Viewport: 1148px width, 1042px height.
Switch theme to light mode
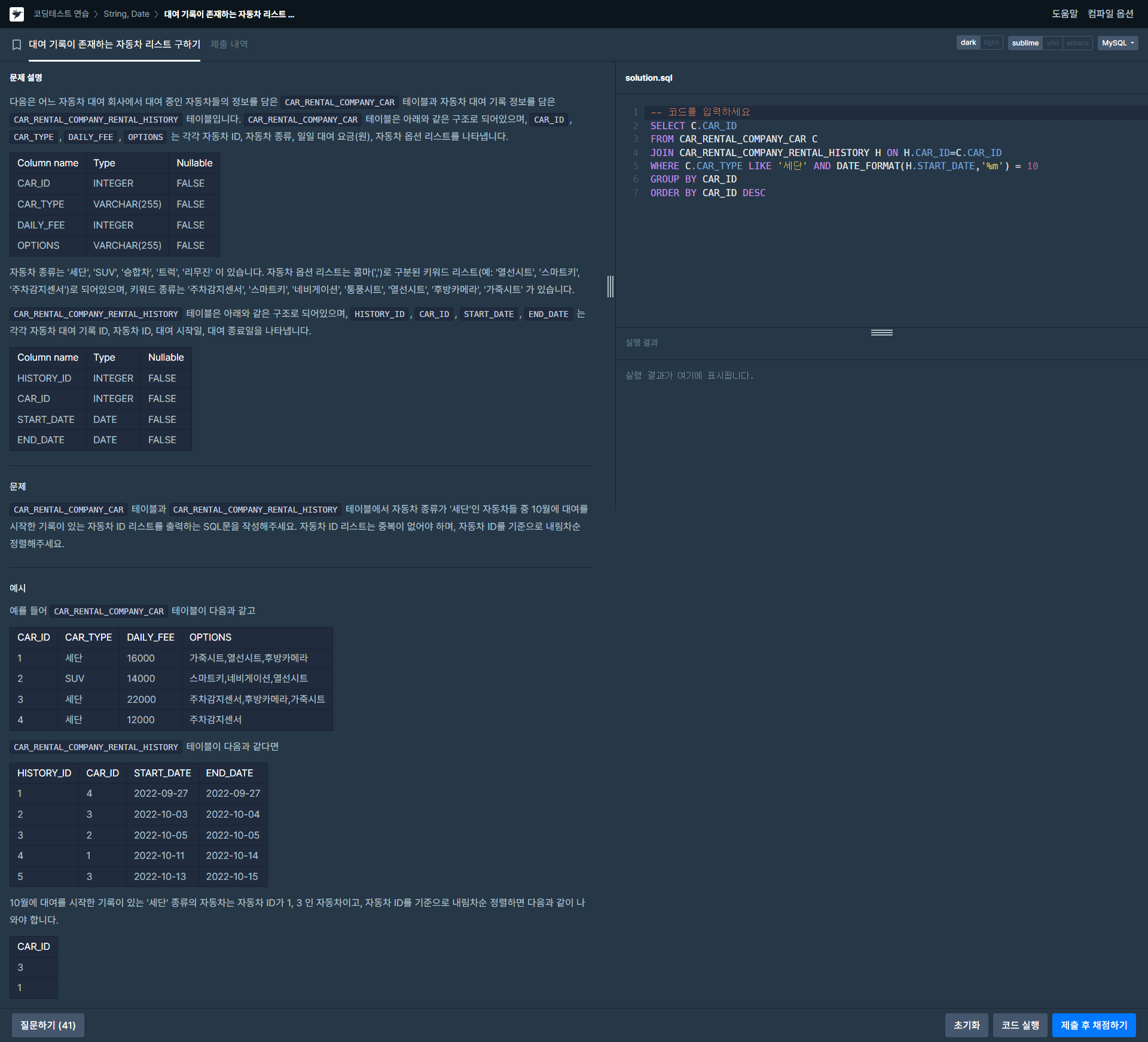(x=991, y=43)
